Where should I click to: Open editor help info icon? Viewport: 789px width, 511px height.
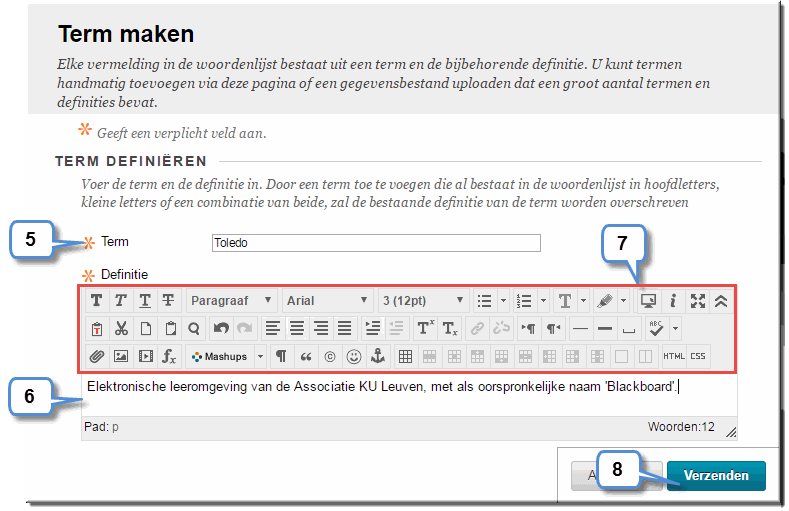673,301
